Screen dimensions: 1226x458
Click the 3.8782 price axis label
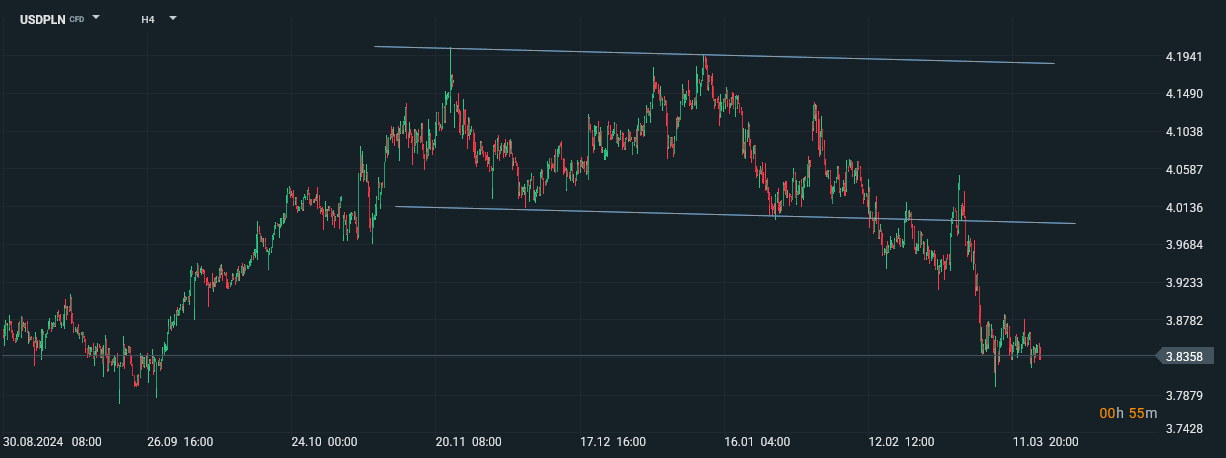point(1186,321)
